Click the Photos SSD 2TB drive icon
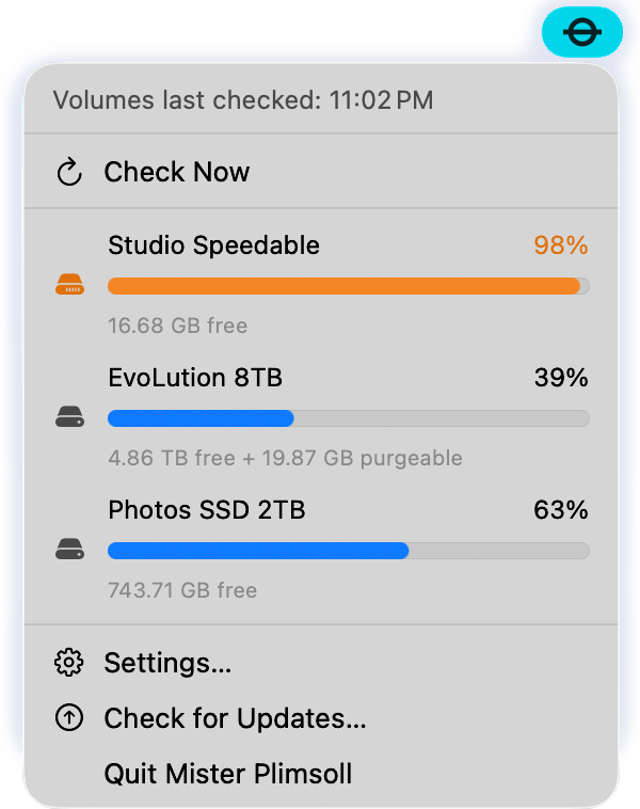640x809 pixels. click(x=70, y=548)
